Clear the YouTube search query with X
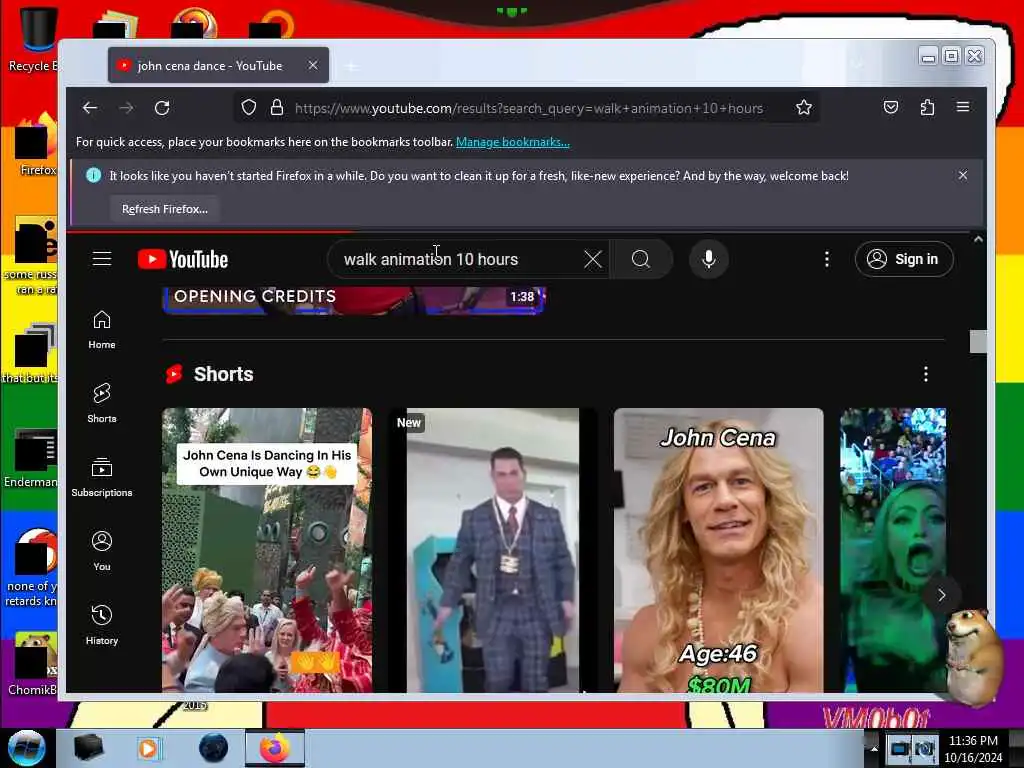This screenshot has height=768, width=1024. pyautogui.click(x=593, y=259)
